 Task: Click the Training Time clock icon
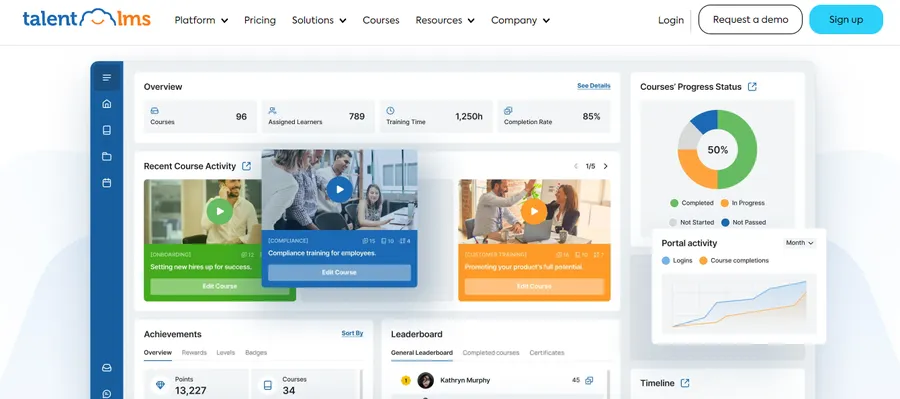click(390, 110)
